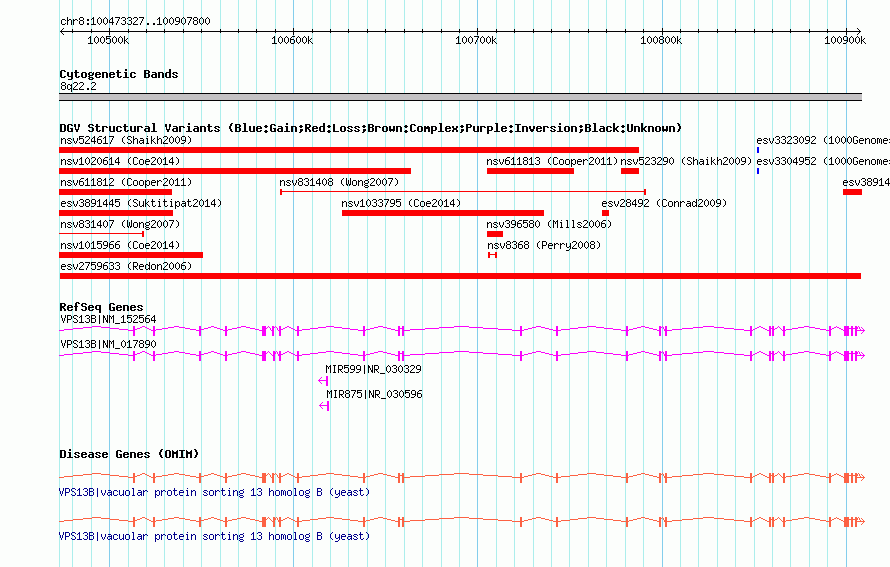Screen dimensions: 890x567
Task: Click the esv2759633 full-width red bar
Action: coord(460,276)
